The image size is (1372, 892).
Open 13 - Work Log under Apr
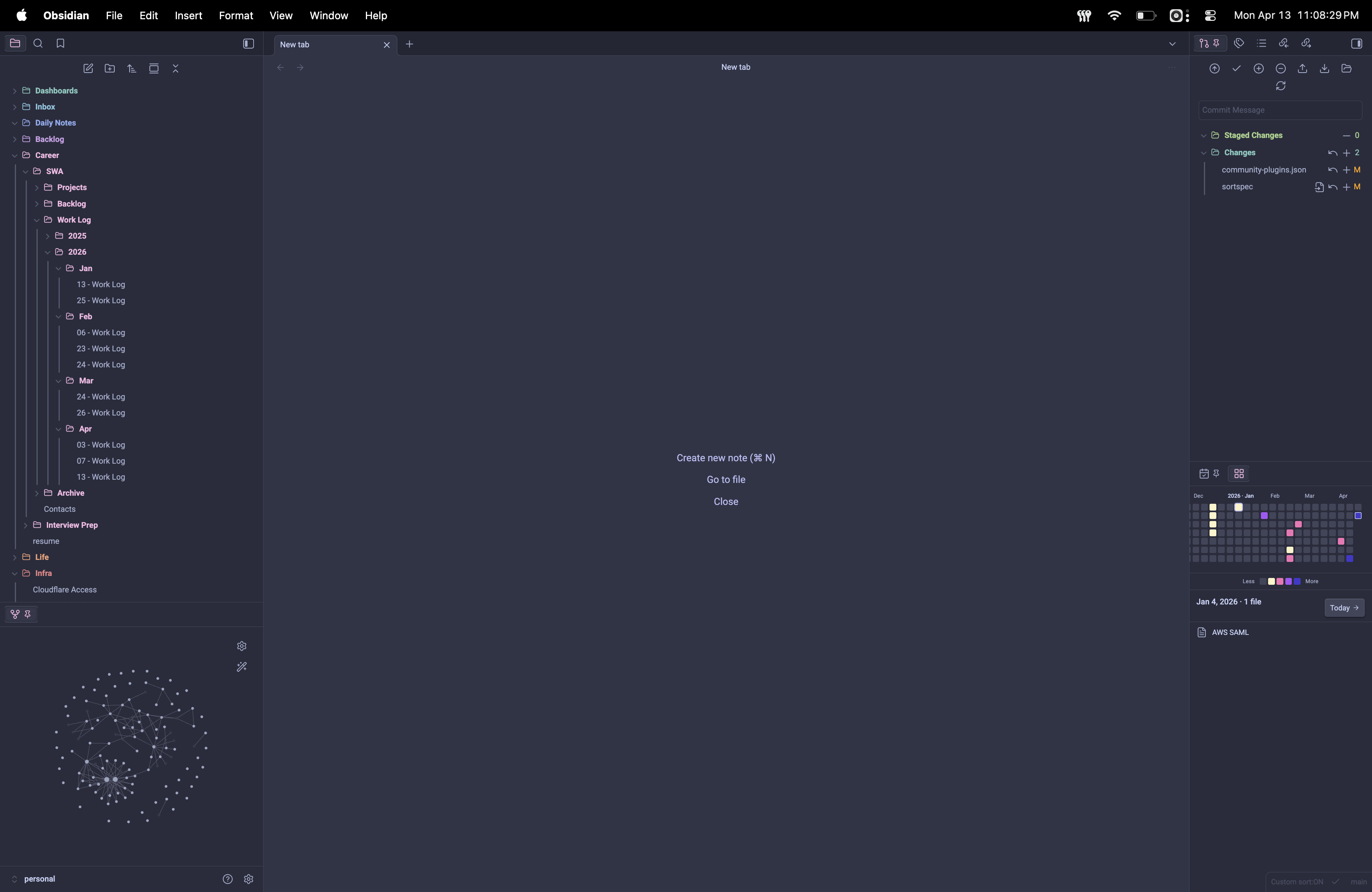(101, 477)
